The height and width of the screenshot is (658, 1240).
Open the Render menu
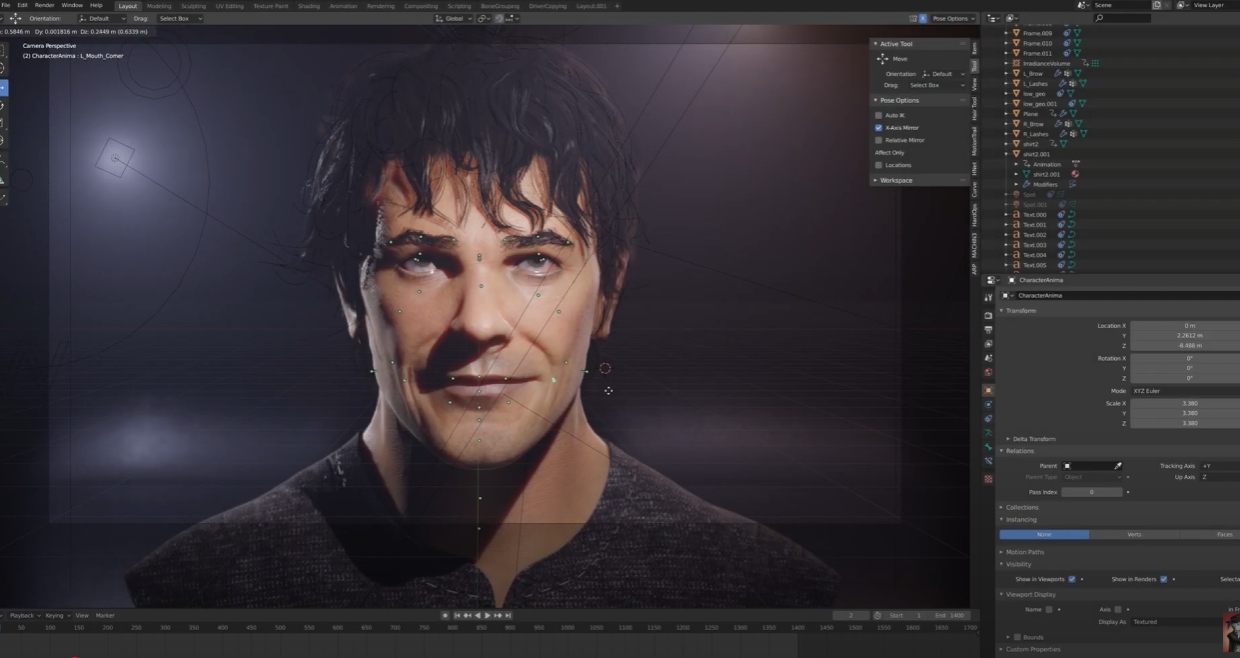coord(45,5)
